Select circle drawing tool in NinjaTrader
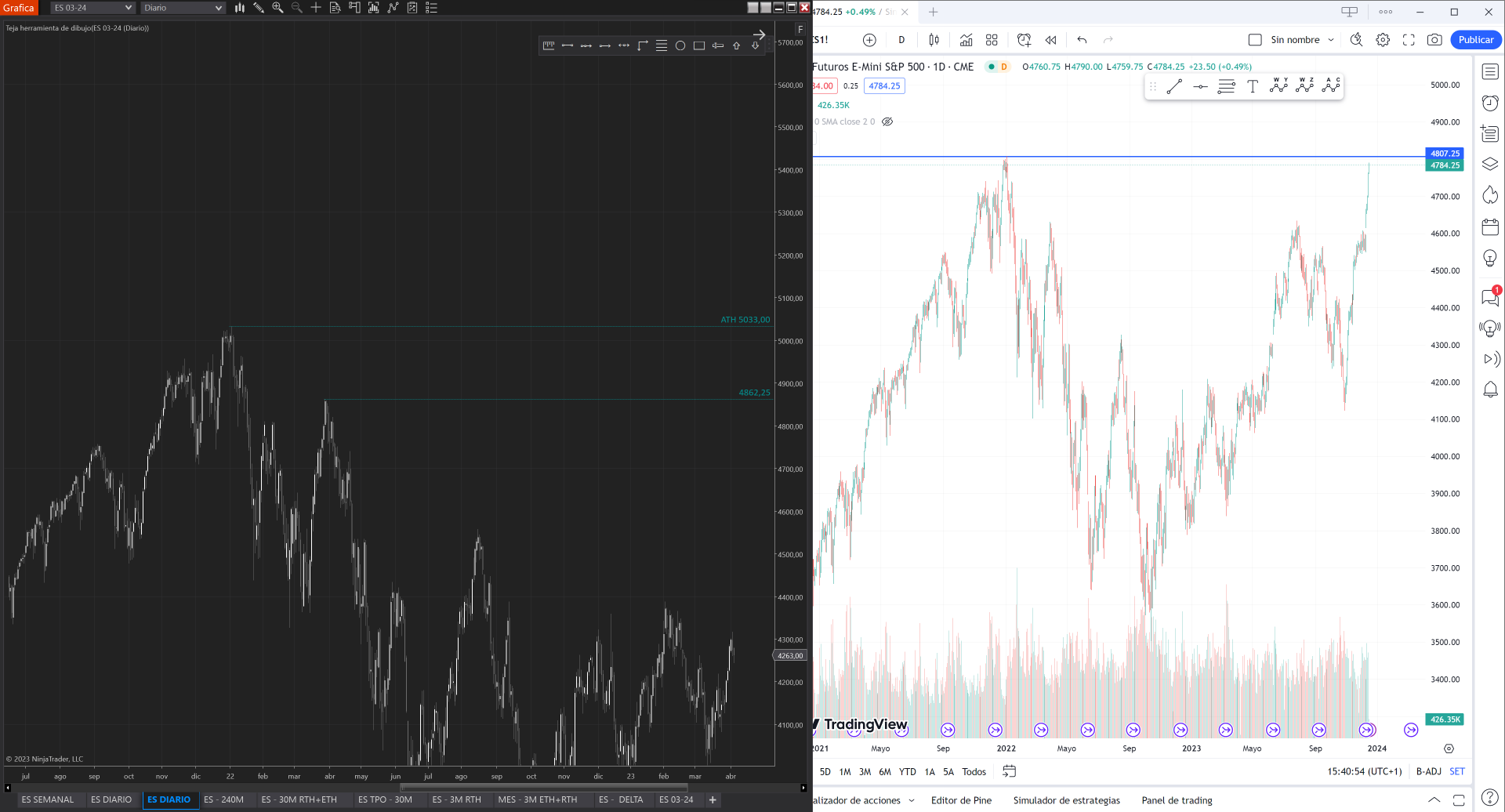The height and width of the screenshot is (812, 1505). tap(680, 45)
